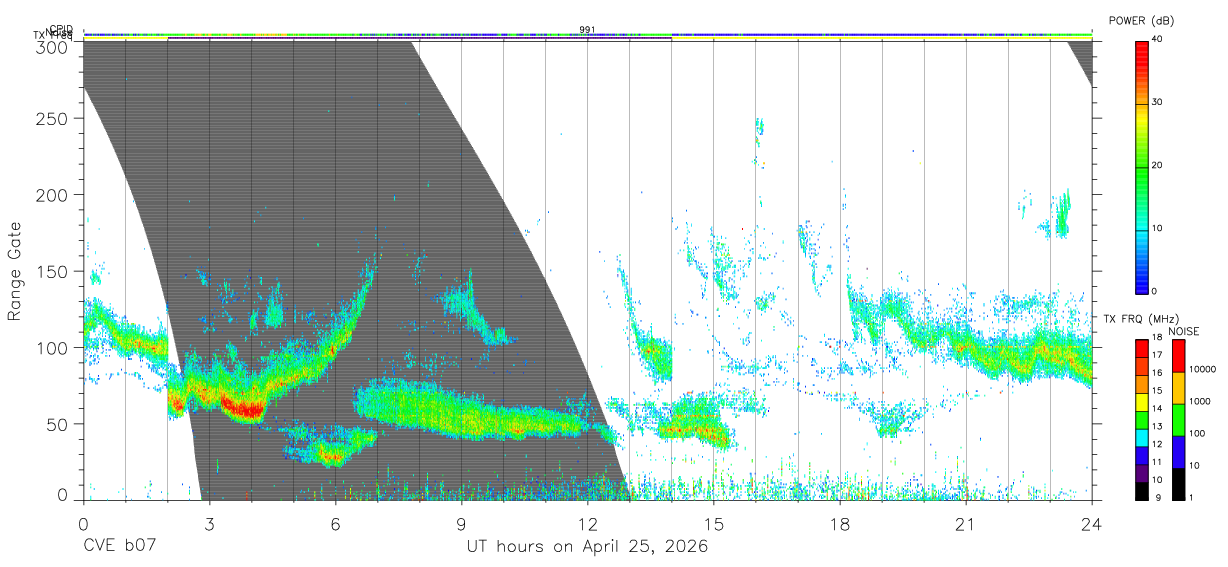Pick the cyan 12–13 MHz swatch in the TX FRQ legend
1228x567 pixels.
pos(1142,437)
